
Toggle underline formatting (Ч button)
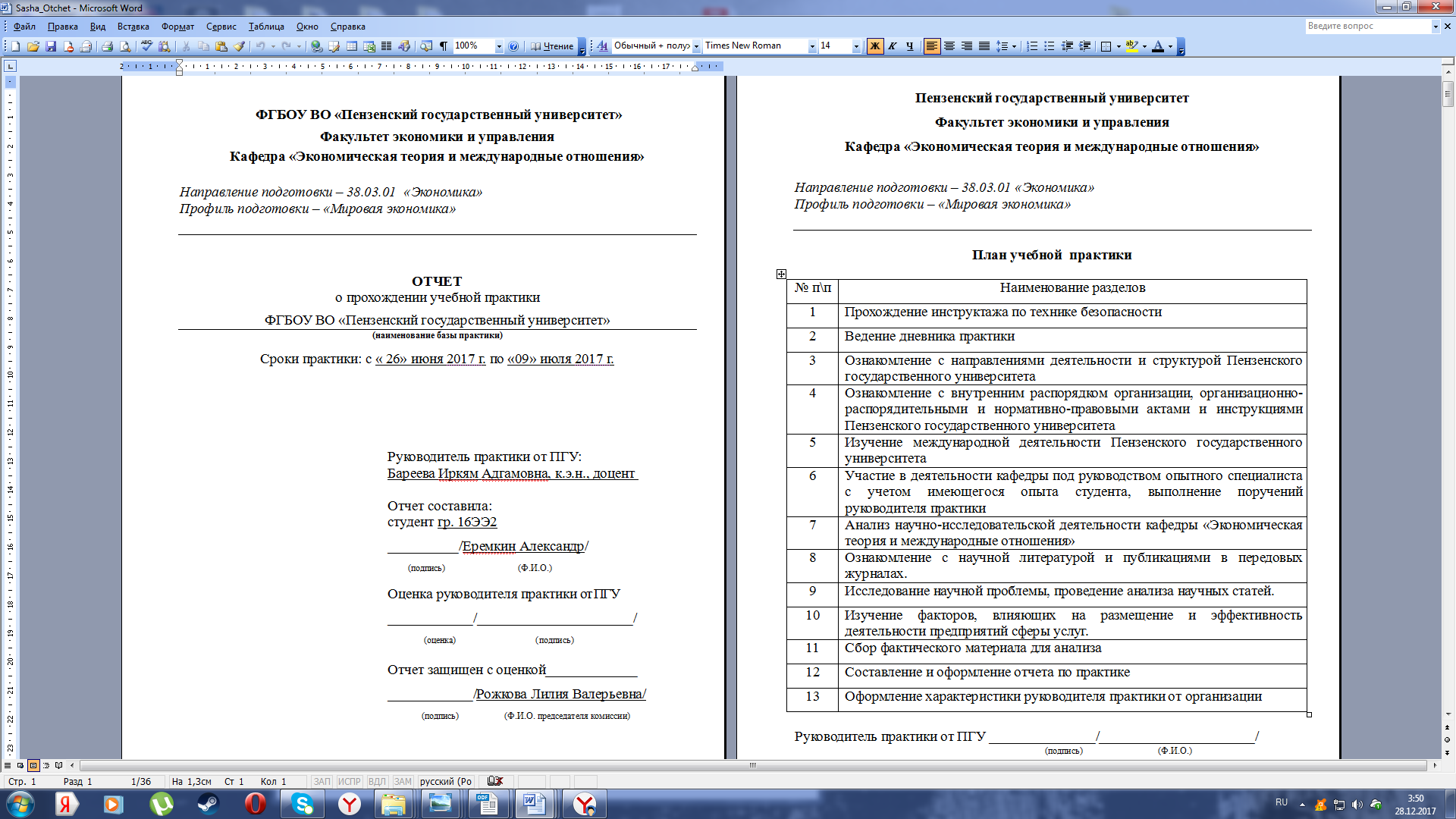point(910,46)
